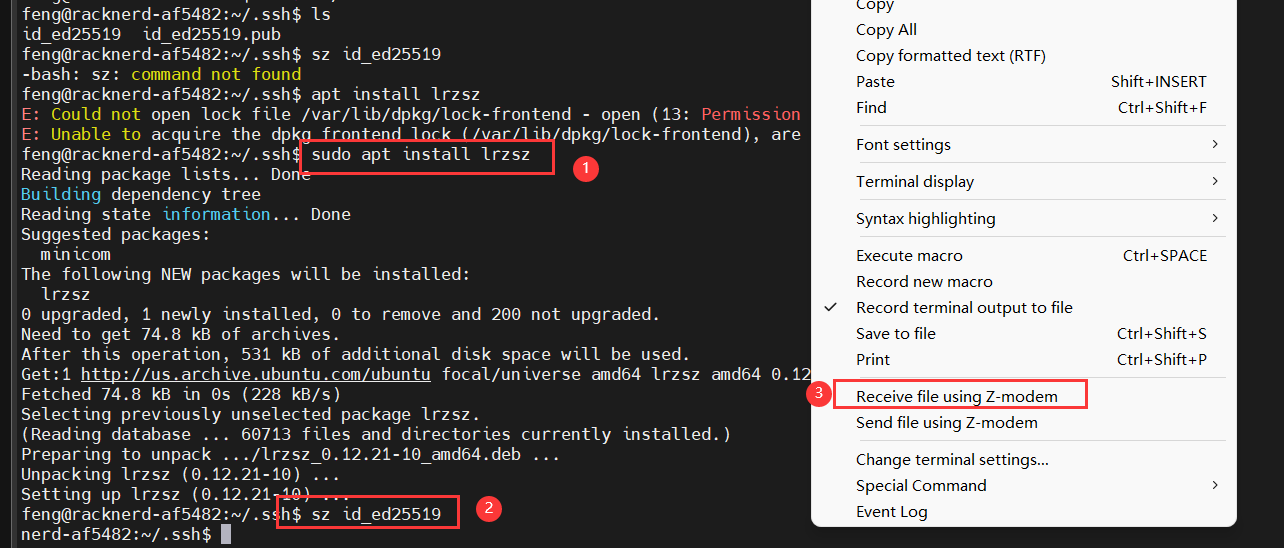Choose Print in the context menu
Image resolution: width=1284 pixels, height=548 pixels.
coord(872,360)
